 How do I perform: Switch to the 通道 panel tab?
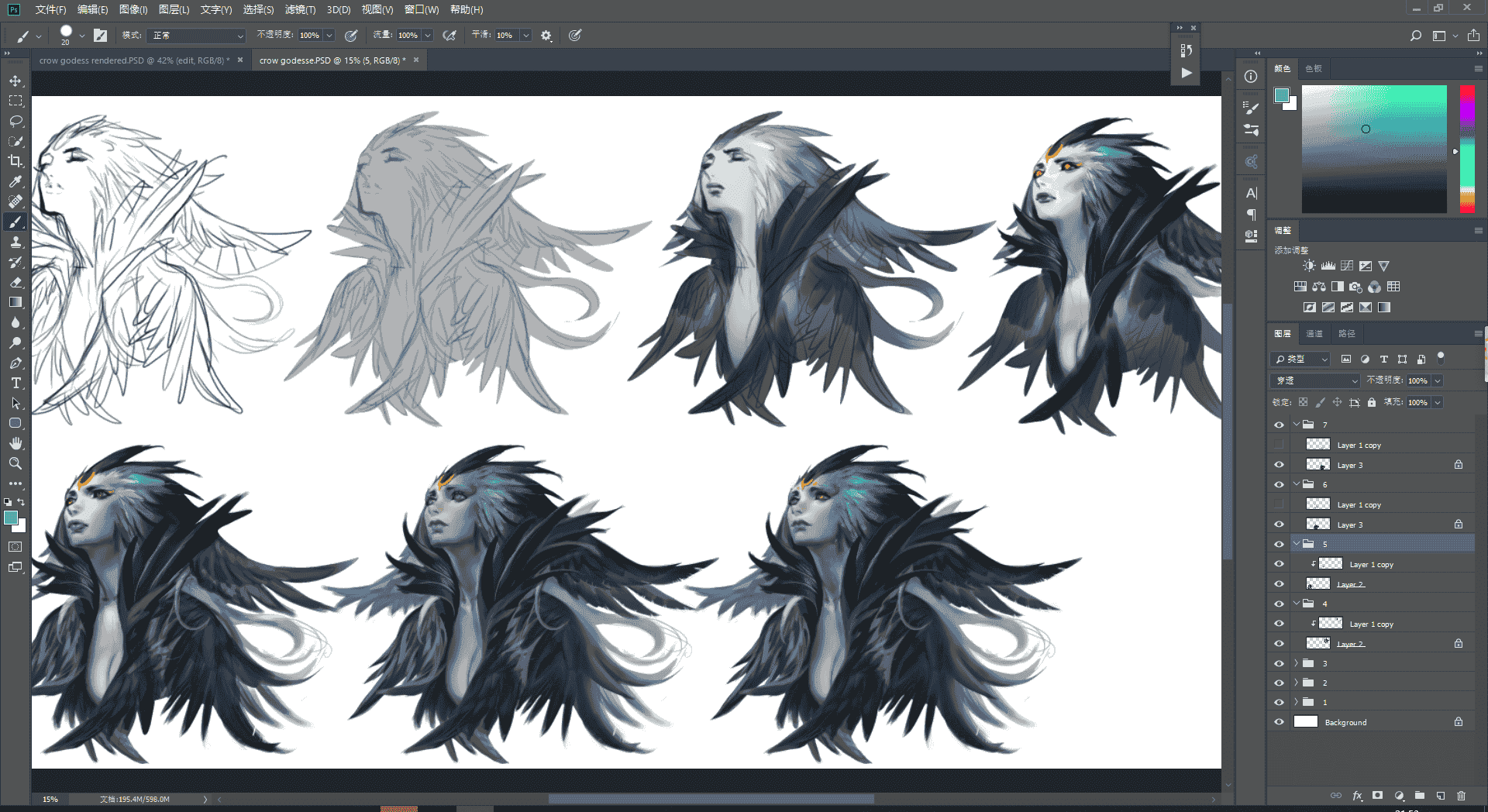(1314, 333)
